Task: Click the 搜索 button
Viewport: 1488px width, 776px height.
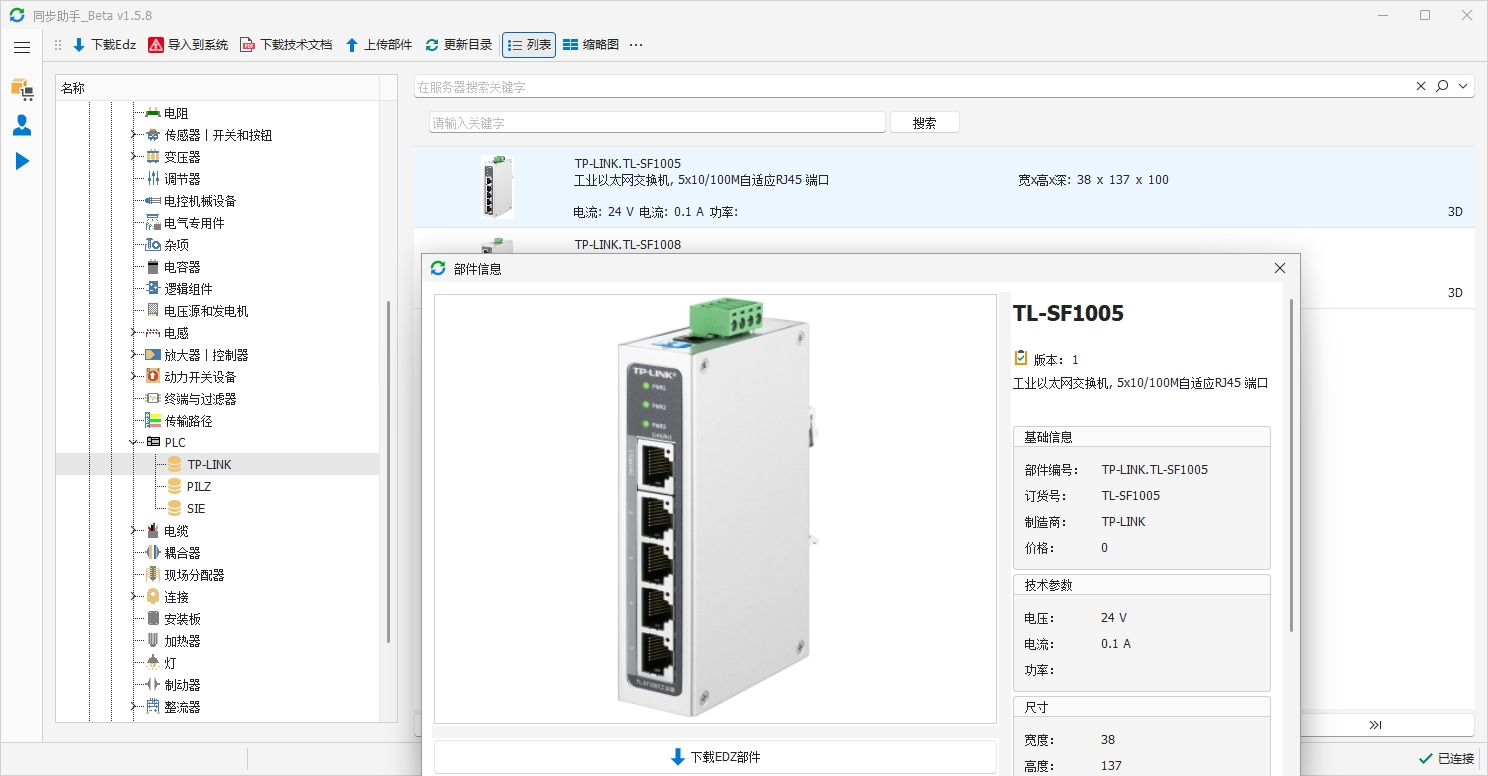Action: 925,123
